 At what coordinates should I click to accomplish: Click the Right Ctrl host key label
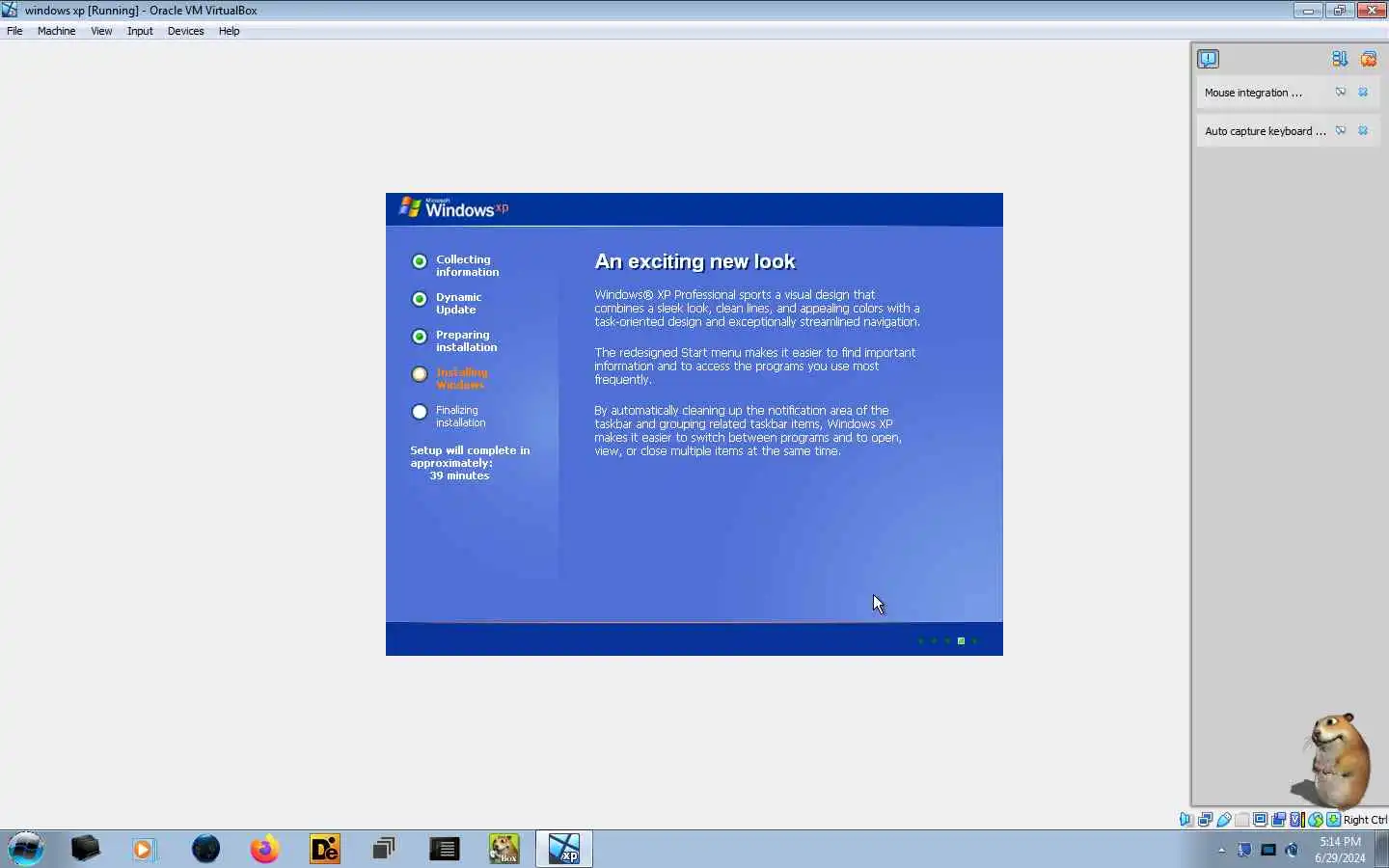pyautogui.click(x=1365, y=820)
